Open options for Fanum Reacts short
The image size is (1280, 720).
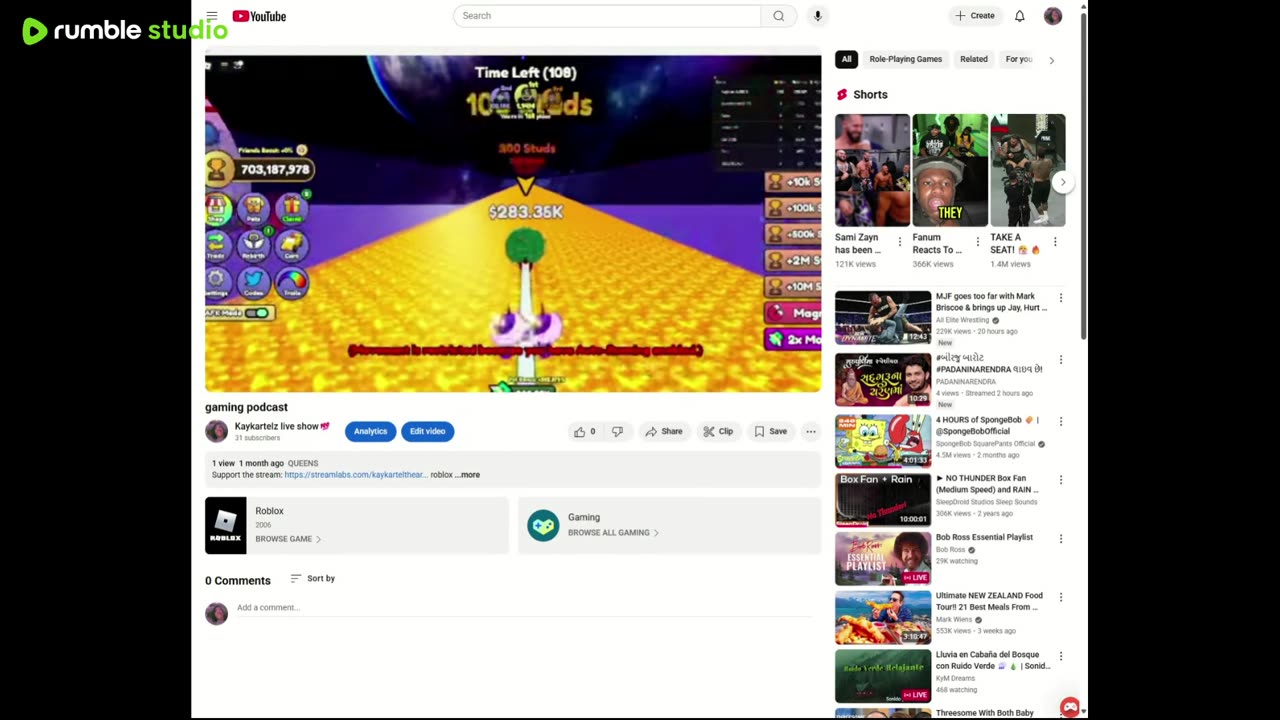[977, 242]
